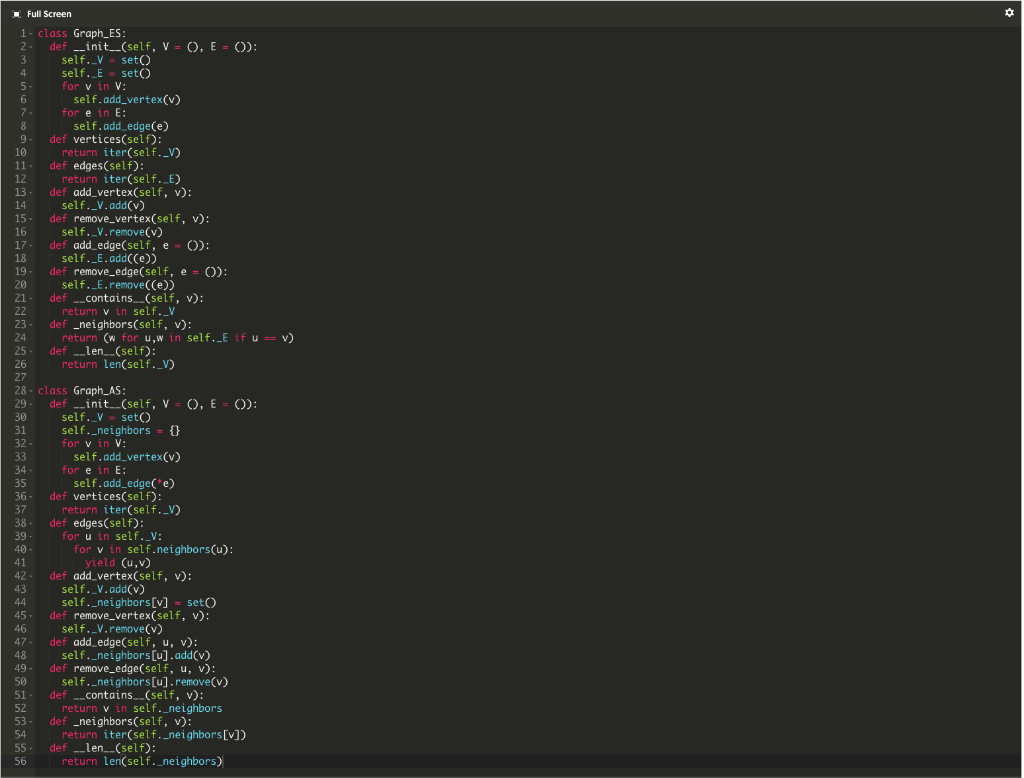Viewport: 1024px width, 778px height.
Task: Fold _neighbors method at line 53
Action: pyautogui.click(x=31, y=722)
